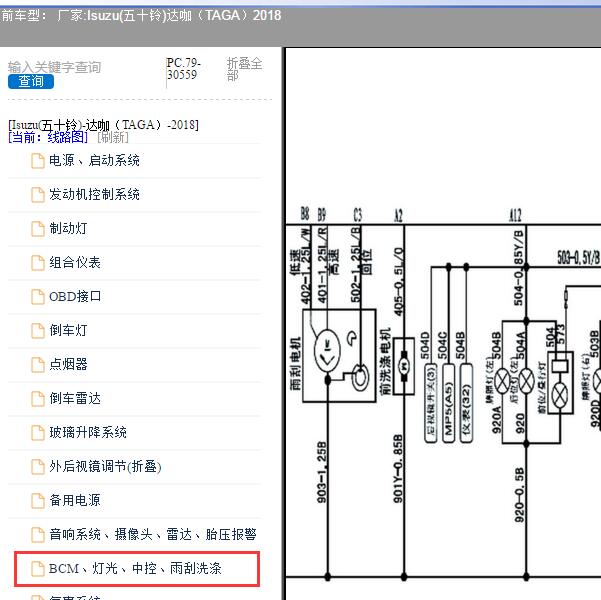Click the page icon beside 倒车灯

click(38, 331)
